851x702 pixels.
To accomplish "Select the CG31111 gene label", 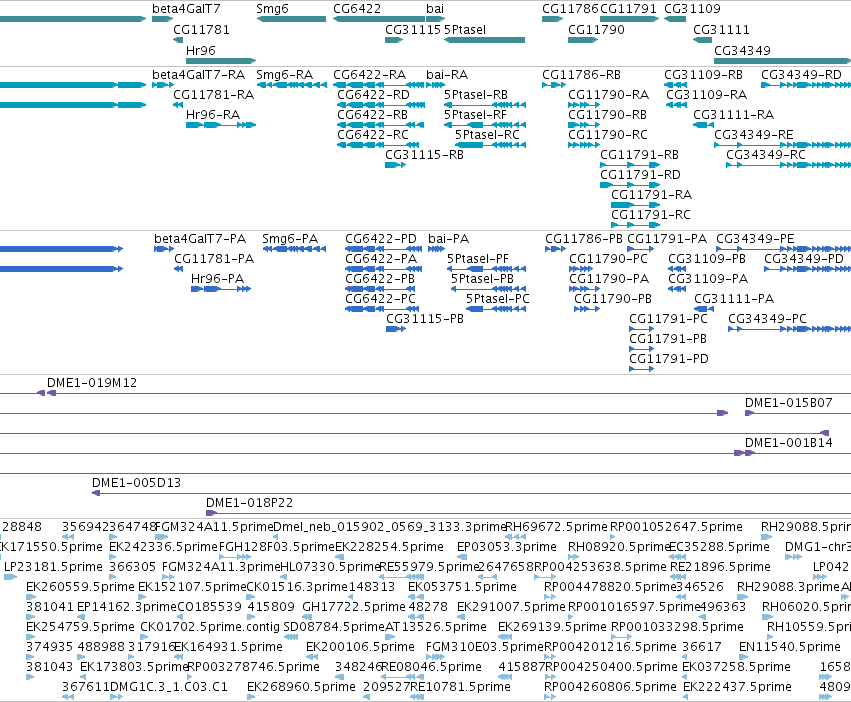I will [721, 29].
